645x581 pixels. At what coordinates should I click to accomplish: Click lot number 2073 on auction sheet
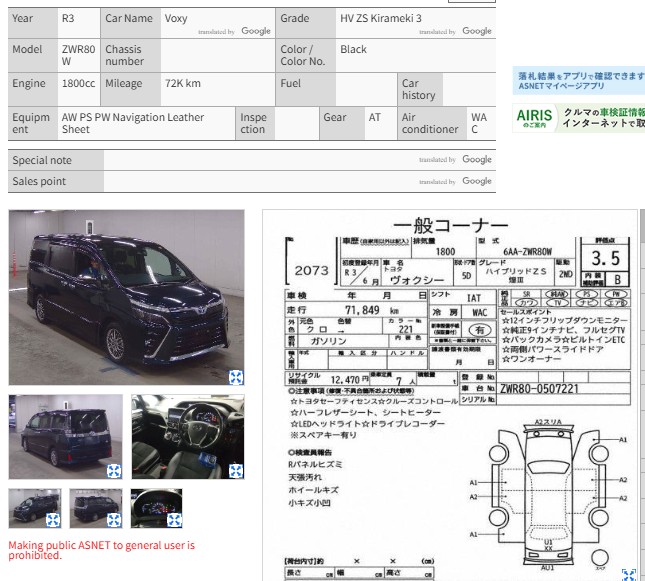tap(311, 271)
